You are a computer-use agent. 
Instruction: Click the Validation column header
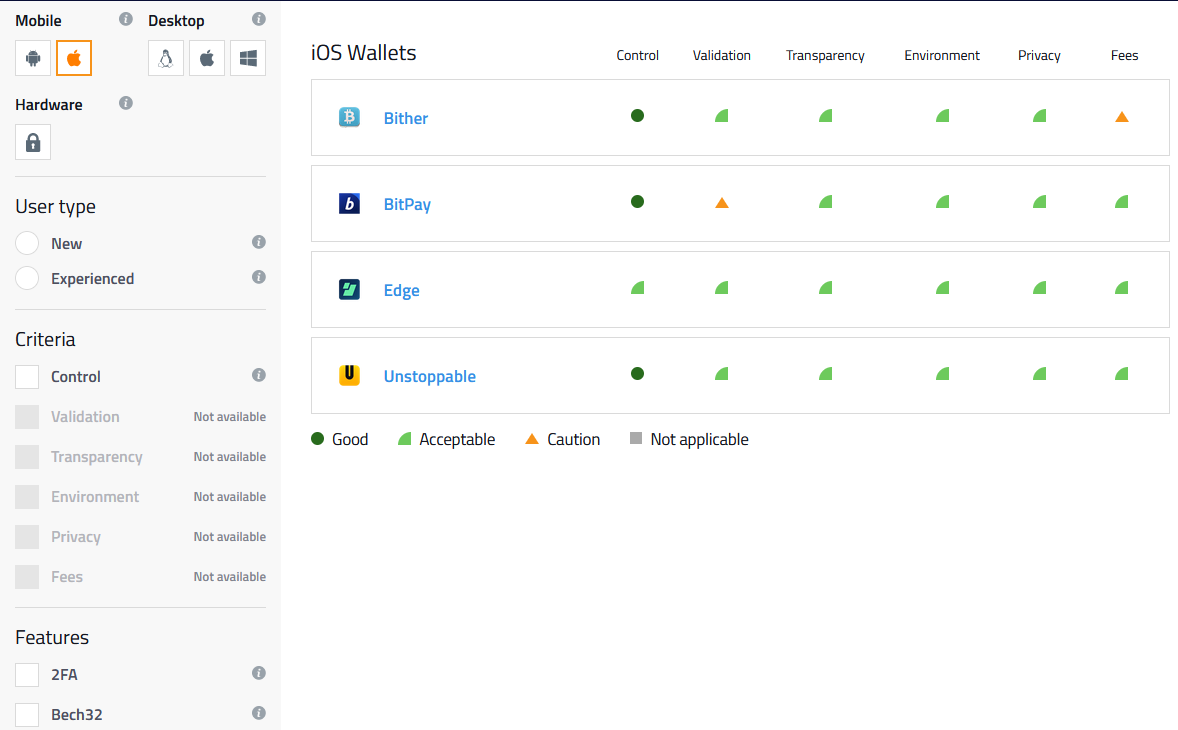click(x=722, y=56)
